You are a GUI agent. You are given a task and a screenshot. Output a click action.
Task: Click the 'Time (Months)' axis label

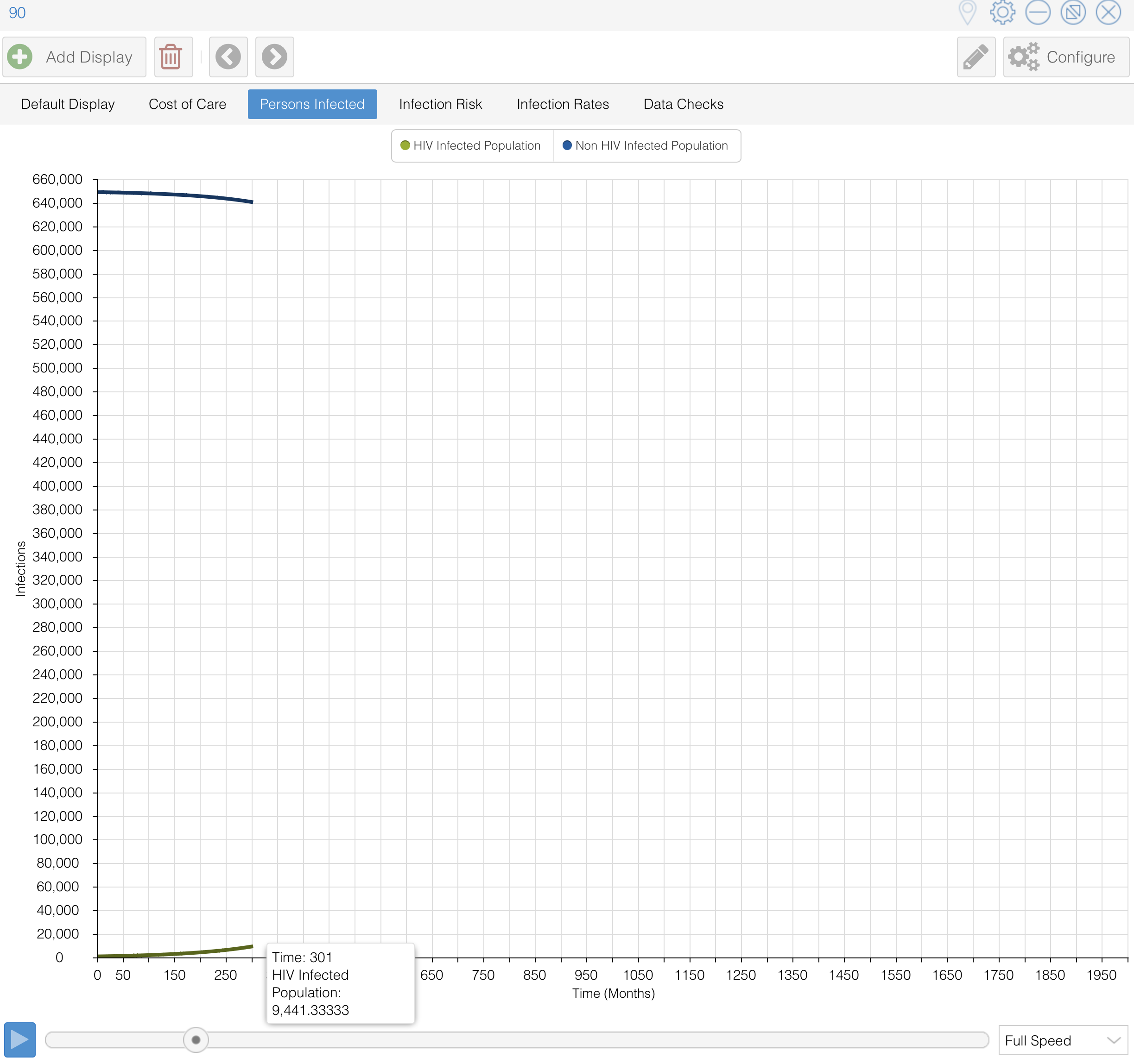pos(613,993)
